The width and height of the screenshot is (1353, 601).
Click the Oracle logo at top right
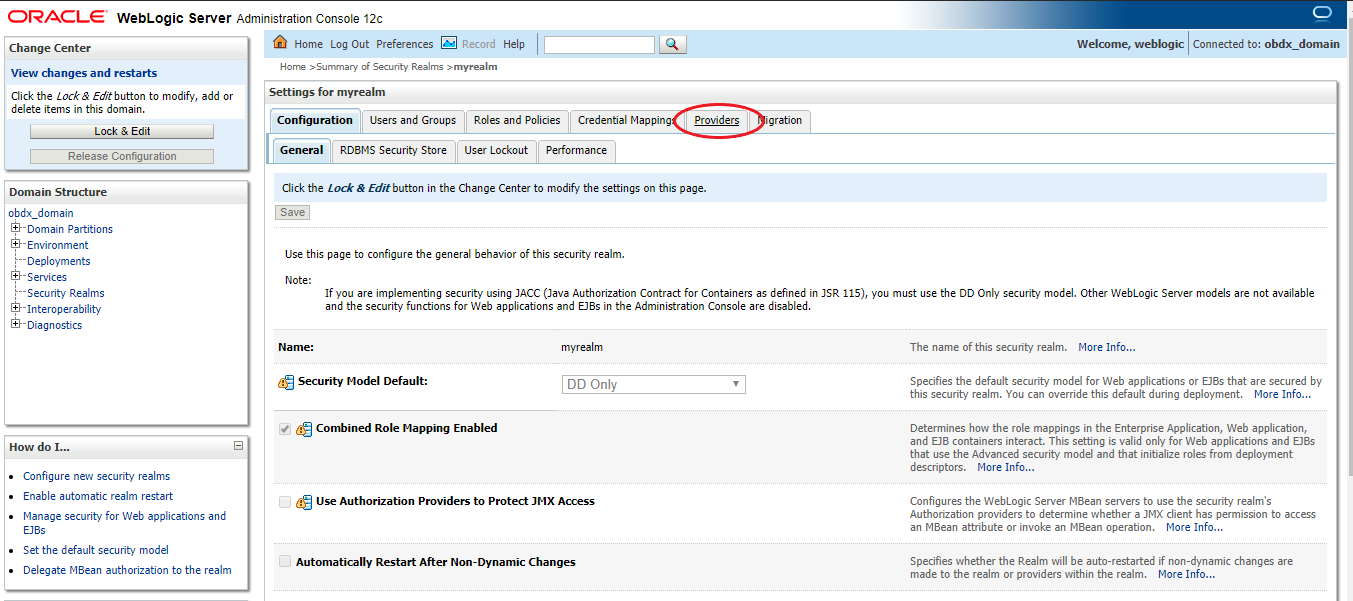coord(1321,14)
